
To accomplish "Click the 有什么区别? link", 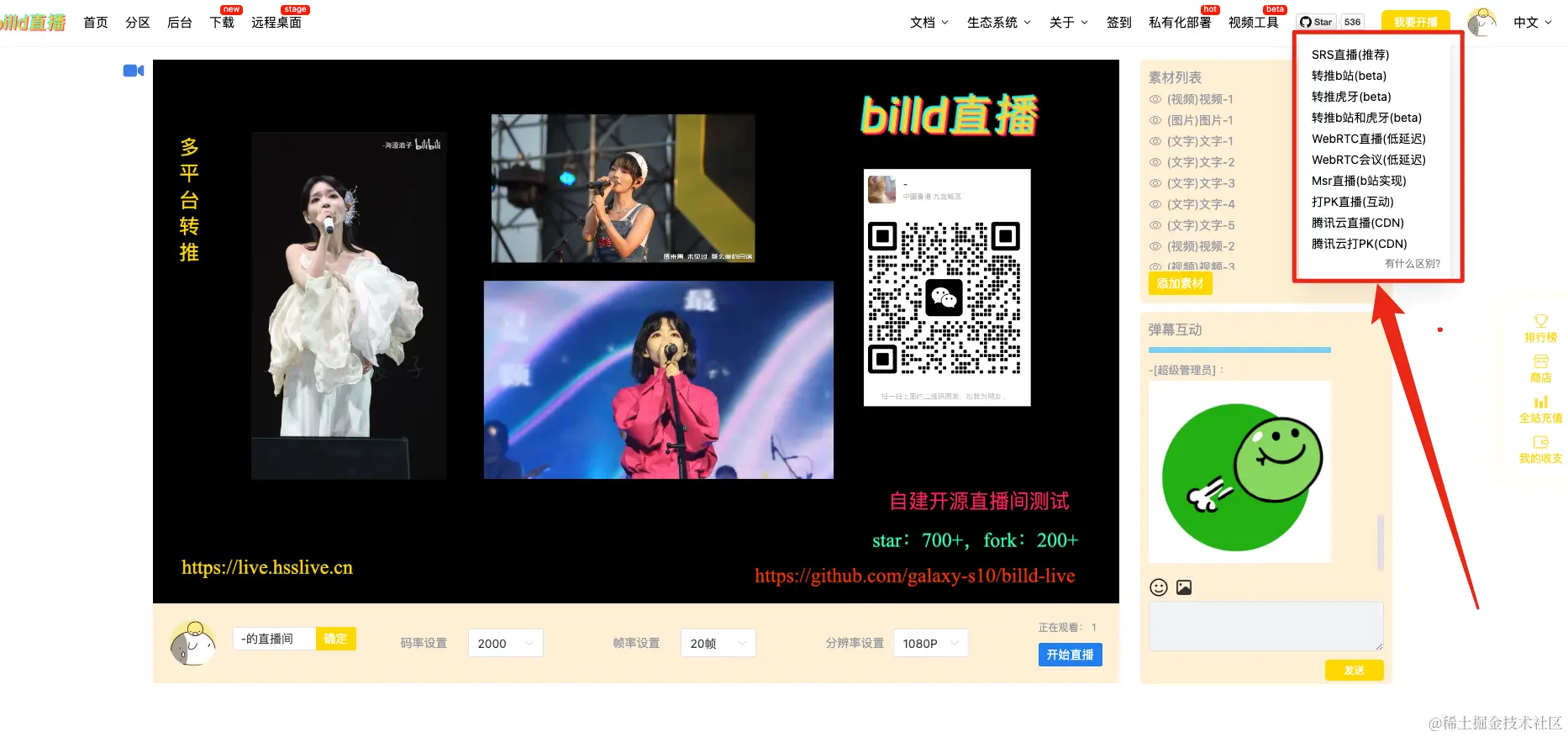I will tap(1413, 264).
